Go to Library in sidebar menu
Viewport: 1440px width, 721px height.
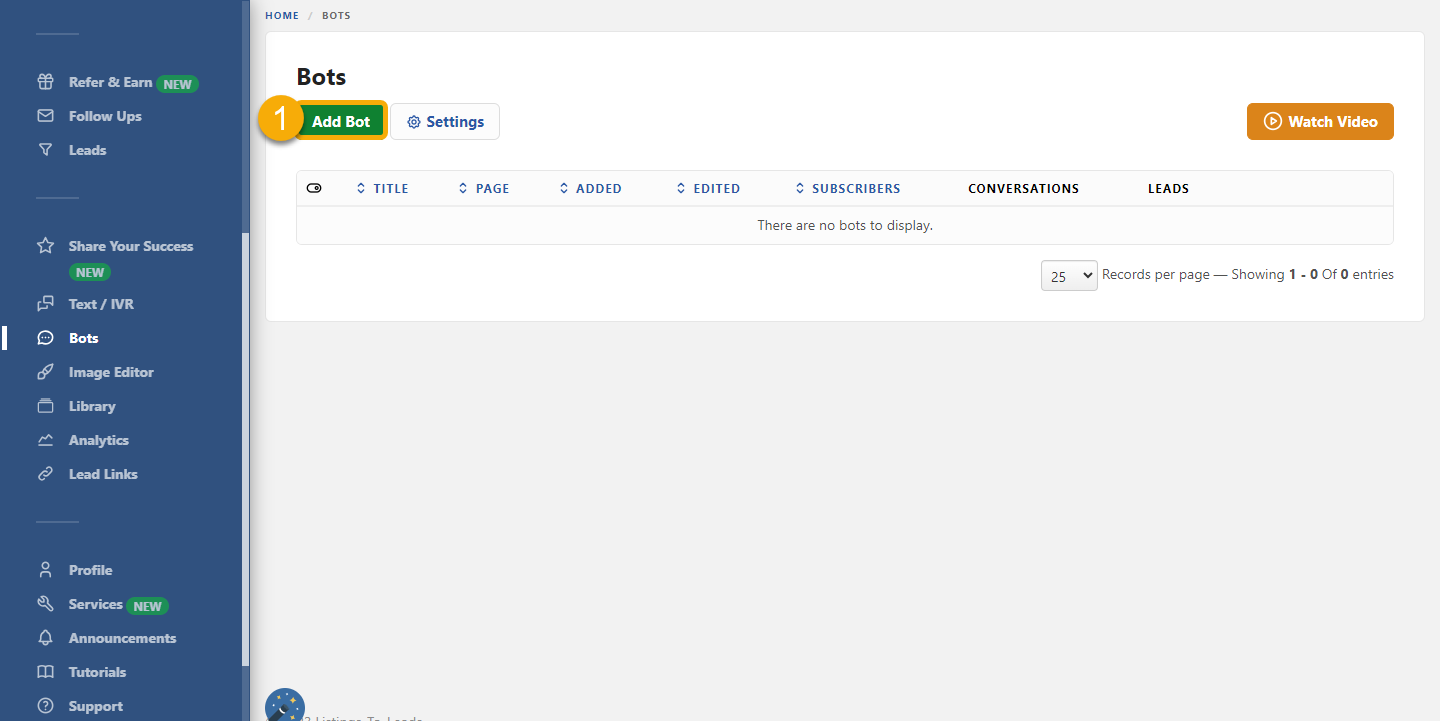[92, 406]
